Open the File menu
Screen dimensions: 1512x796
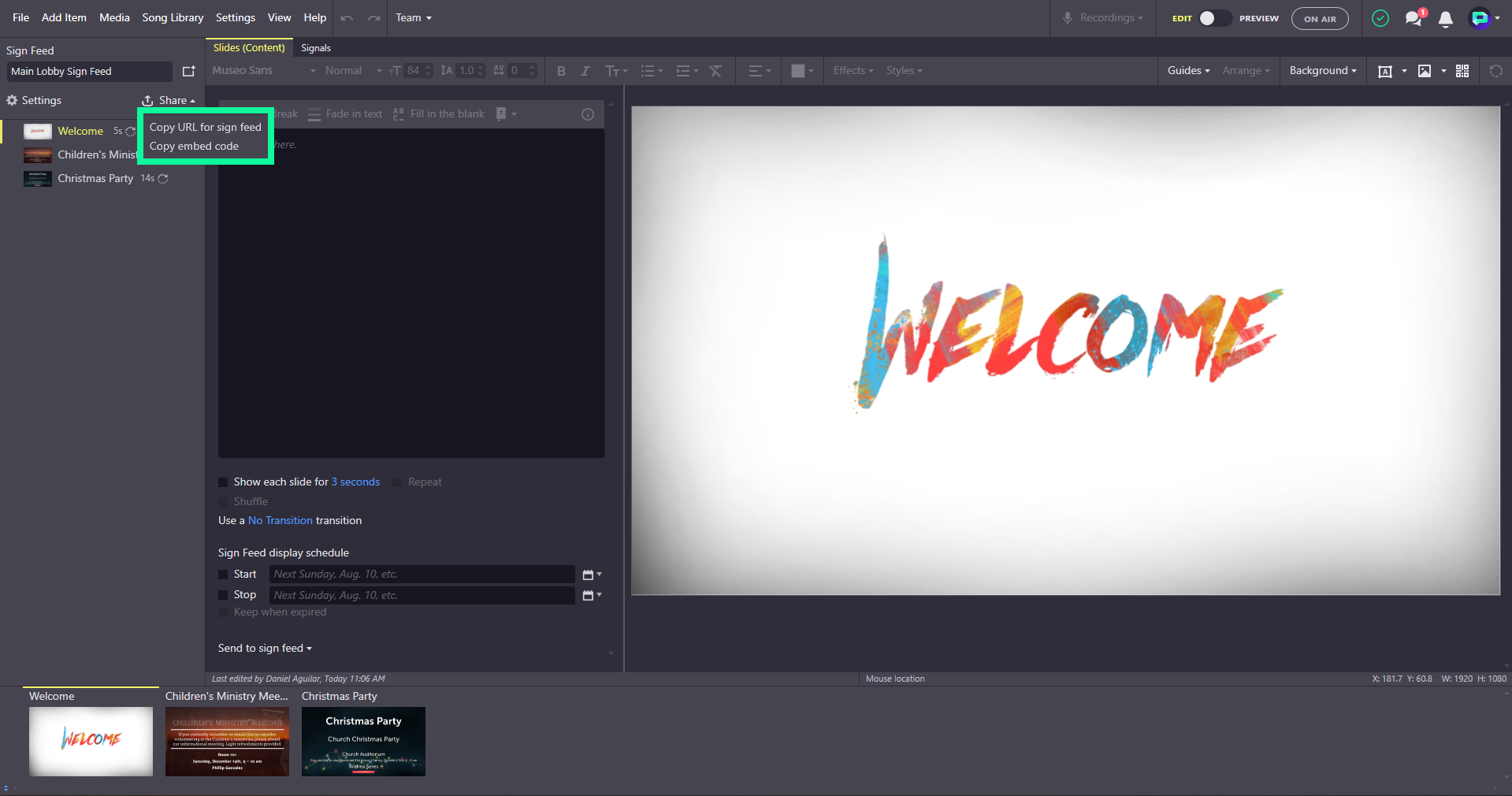[20, 17]
